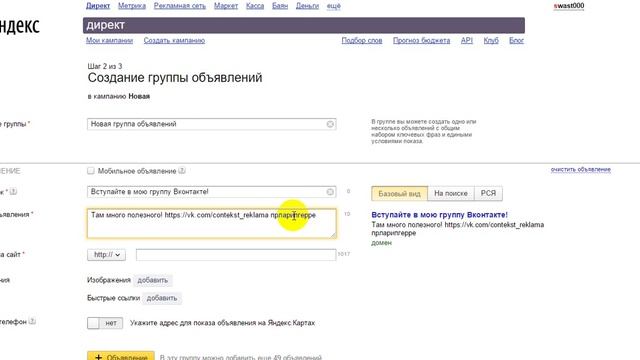Open the Подбор слов tool
This screenshot has width=640, height=360.
362,40
